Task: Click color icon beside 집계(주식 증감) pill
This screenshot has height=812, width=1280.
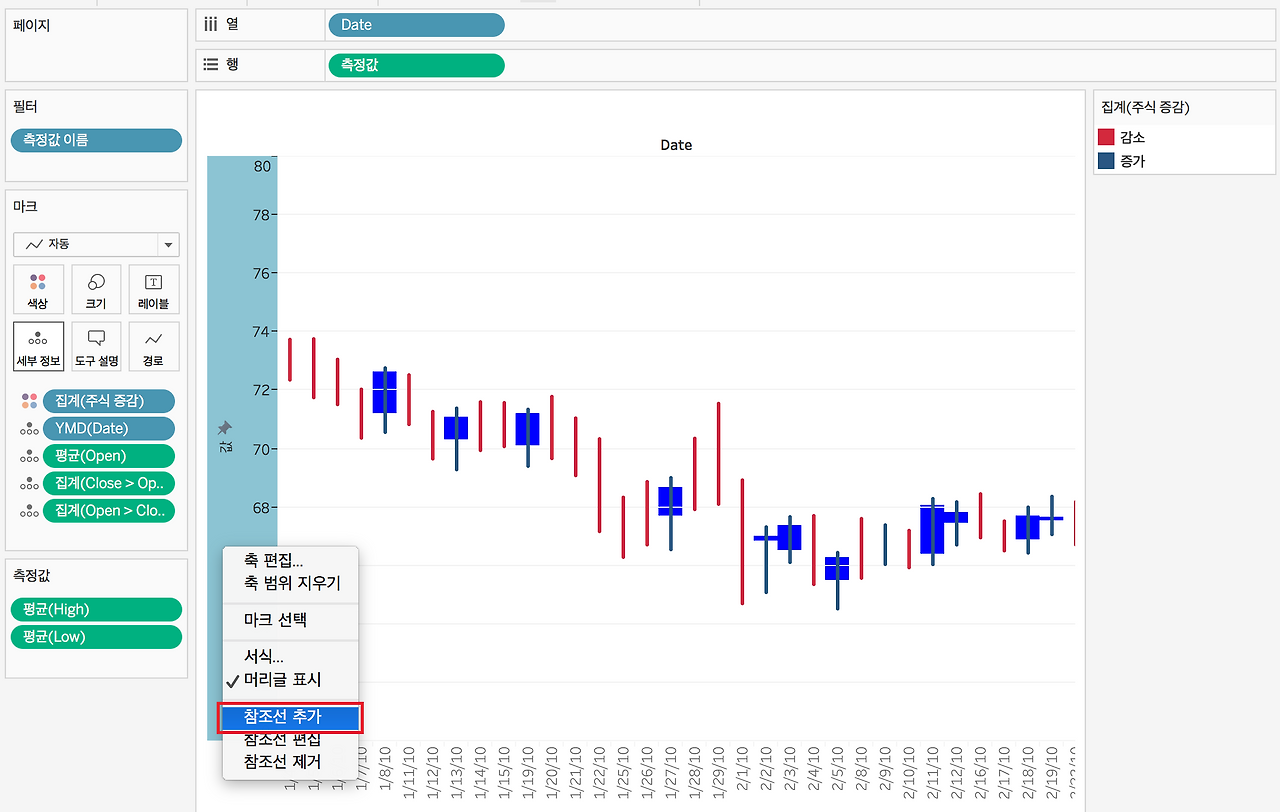Action: coord(29,401)
